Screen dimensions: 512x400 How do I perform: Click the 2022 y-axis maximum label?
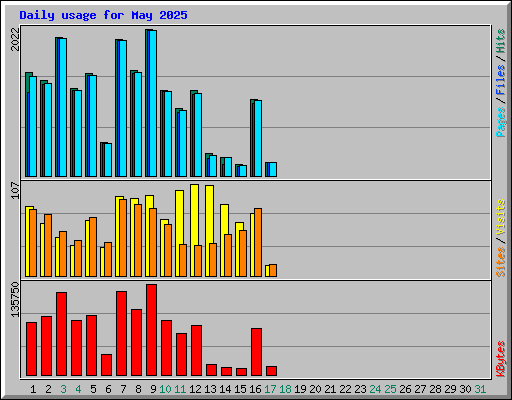[x=15, y=39]
